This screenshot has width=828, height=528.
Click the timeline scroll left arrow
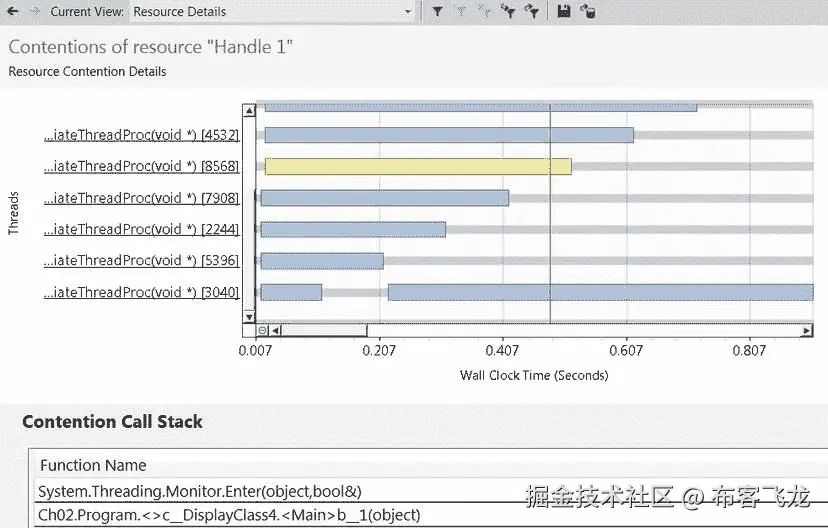coord(275,331)
